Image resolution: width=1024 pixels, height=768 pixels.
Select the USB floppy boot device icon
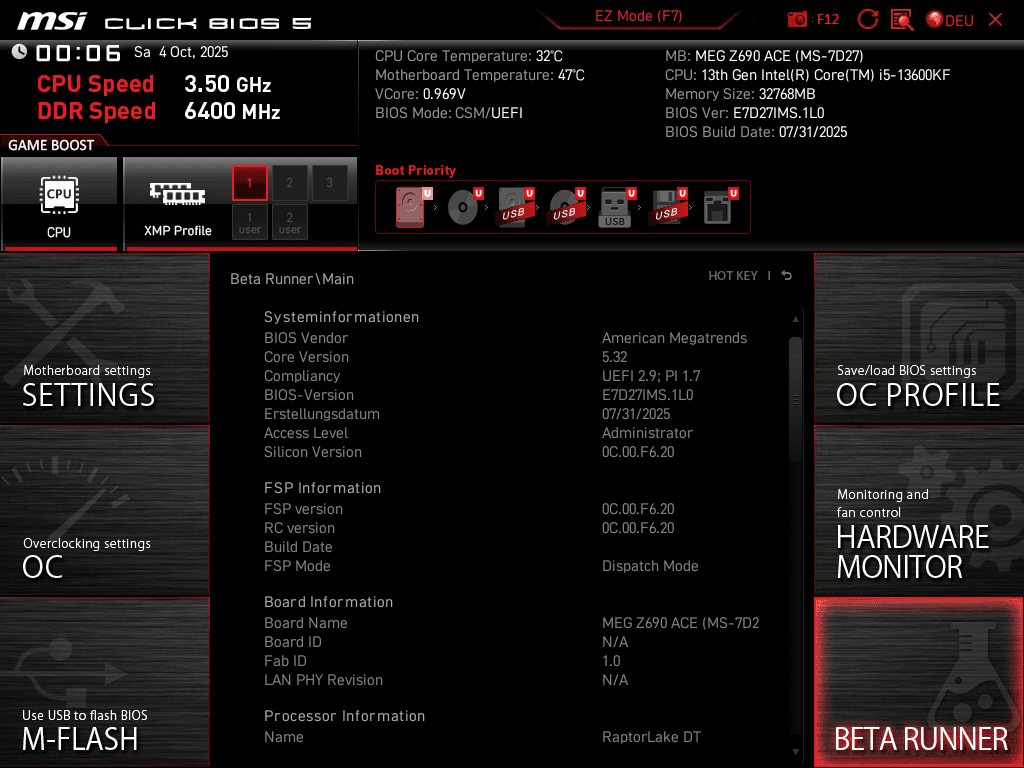point(668,207)
